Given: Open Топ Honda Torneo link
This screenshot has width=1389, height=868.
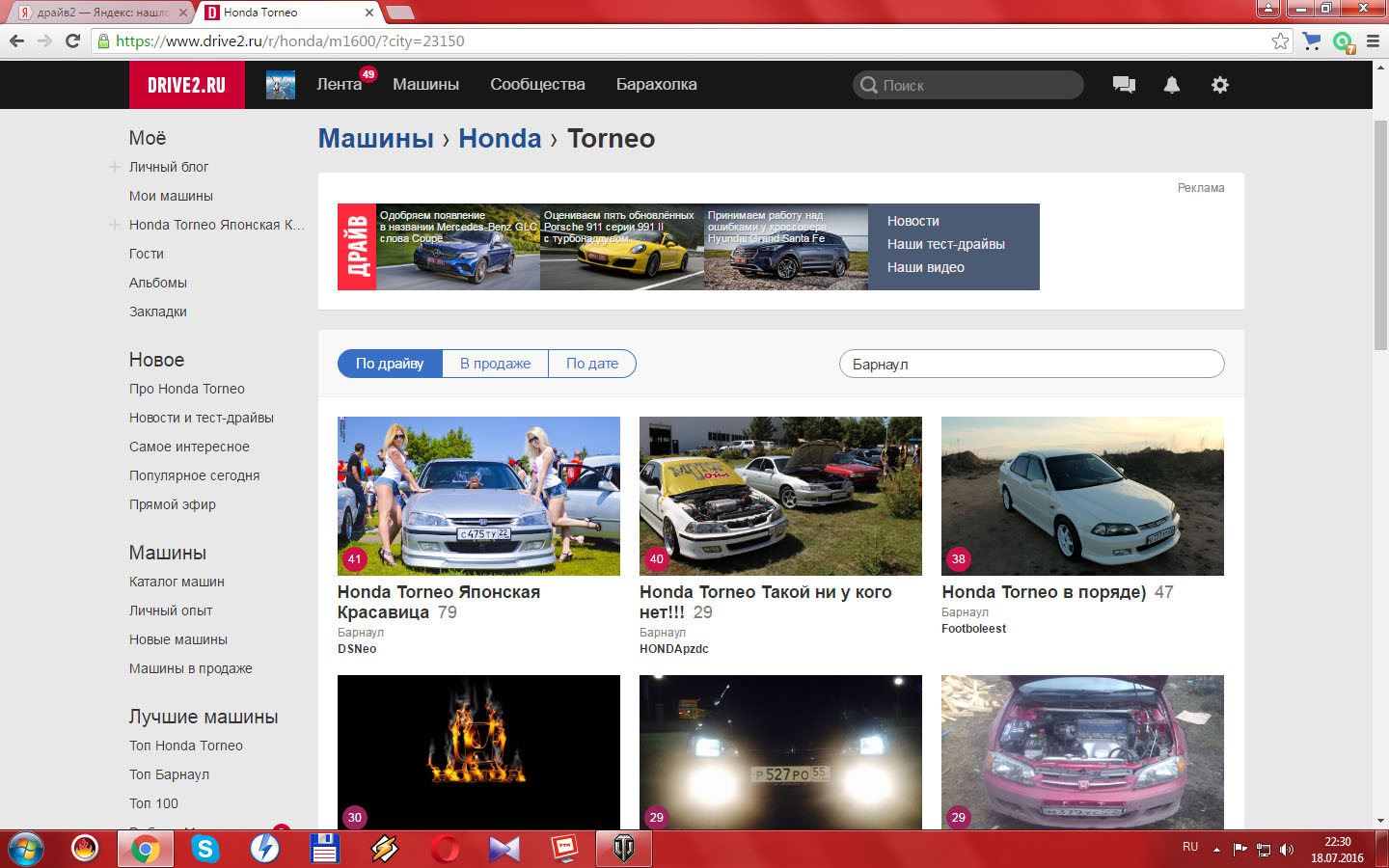Looking at the screenshot, I should [x=186, y=746].
